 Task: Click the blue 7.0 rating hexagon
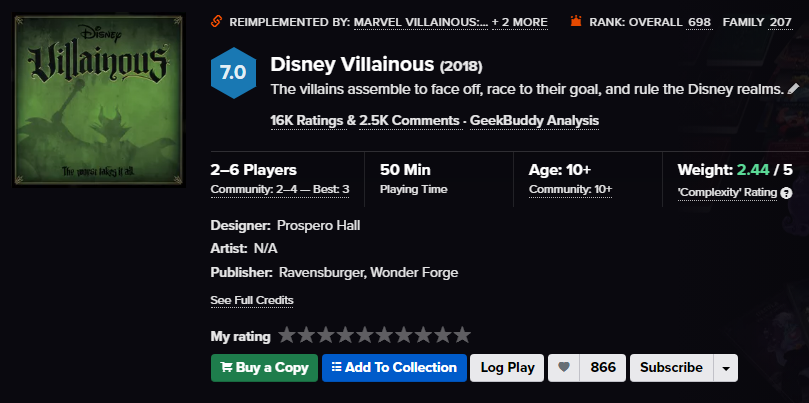tap(233, 73)
